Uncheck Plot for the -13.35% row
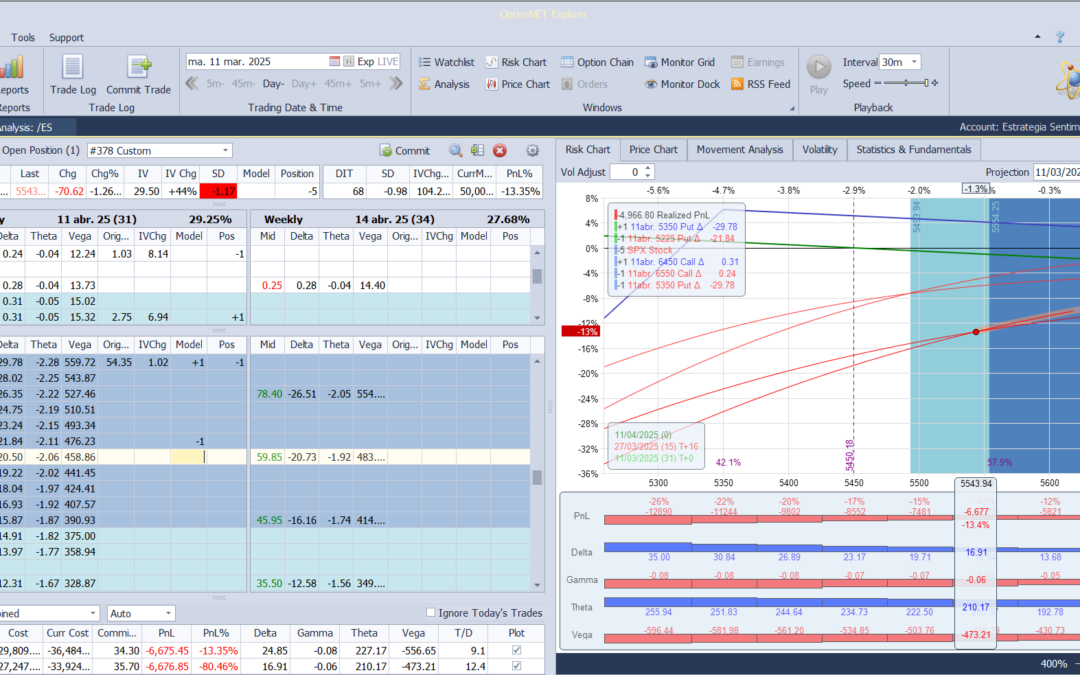1080x675 pixels. click(x=517, y=650)
